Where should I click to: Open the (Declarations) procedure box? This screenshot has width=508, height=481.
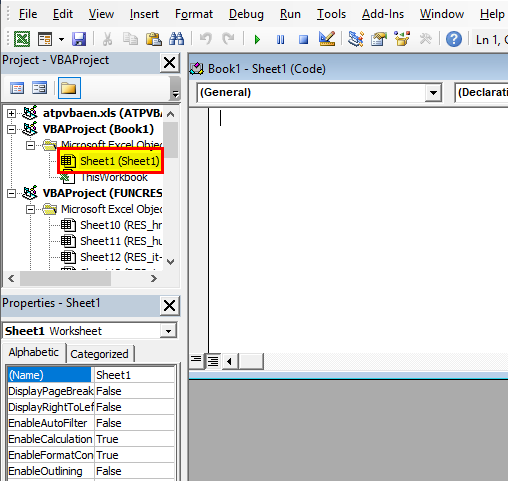pos(481,93)
